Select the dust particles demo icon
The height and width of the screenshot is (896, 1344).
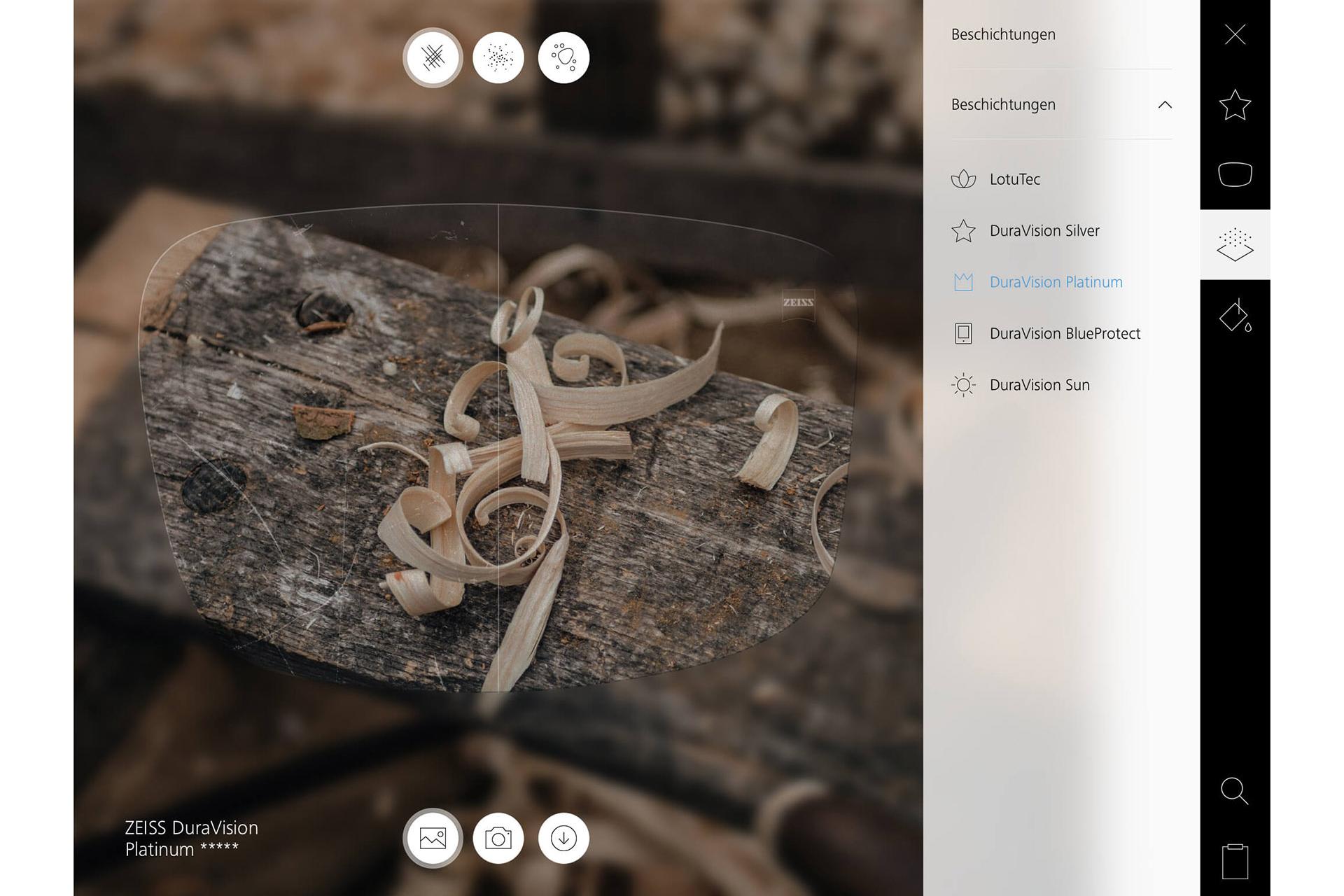[x=498, y=57]
